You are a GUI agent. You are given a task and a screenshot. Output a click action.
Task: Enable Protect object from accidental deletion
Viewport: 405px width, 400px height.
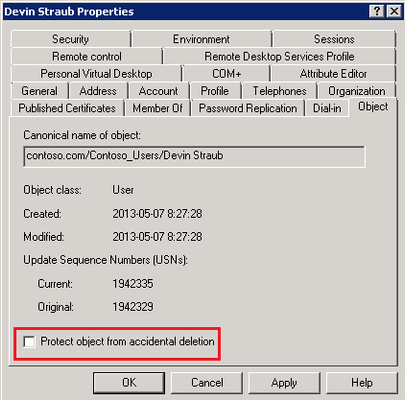click(29, 342)
